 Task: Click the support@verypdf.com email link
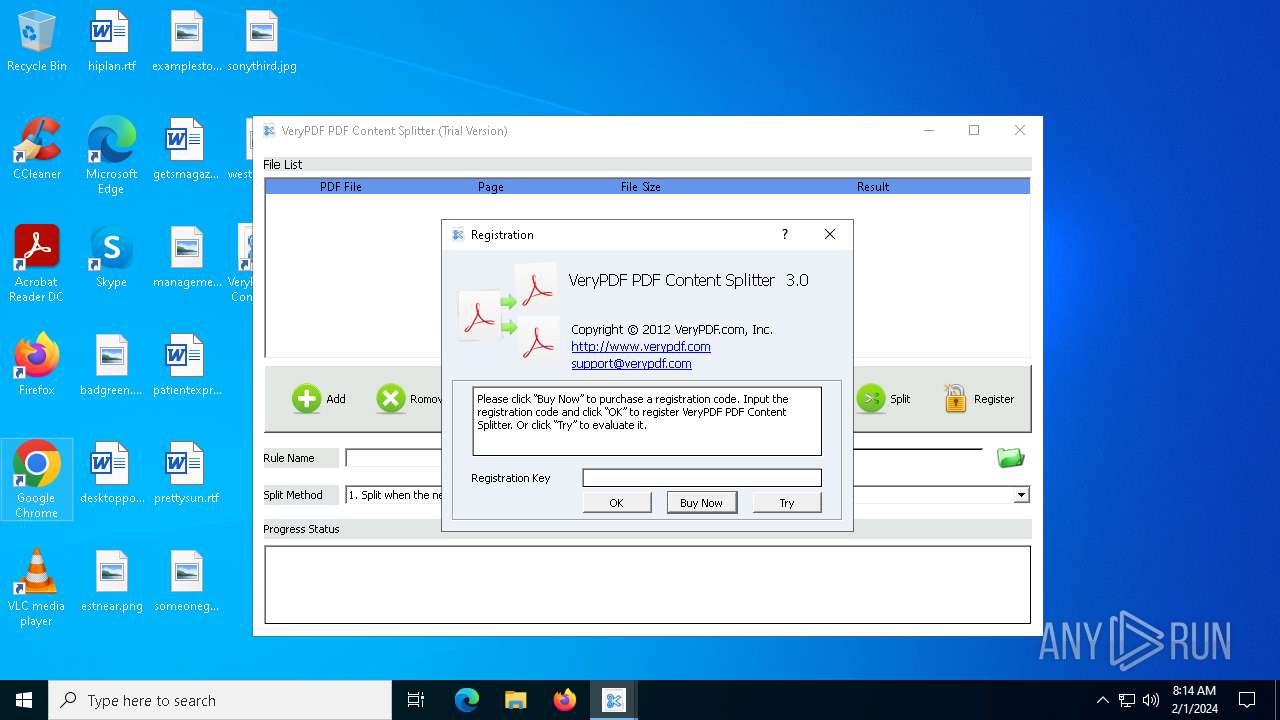click(631, 363)
